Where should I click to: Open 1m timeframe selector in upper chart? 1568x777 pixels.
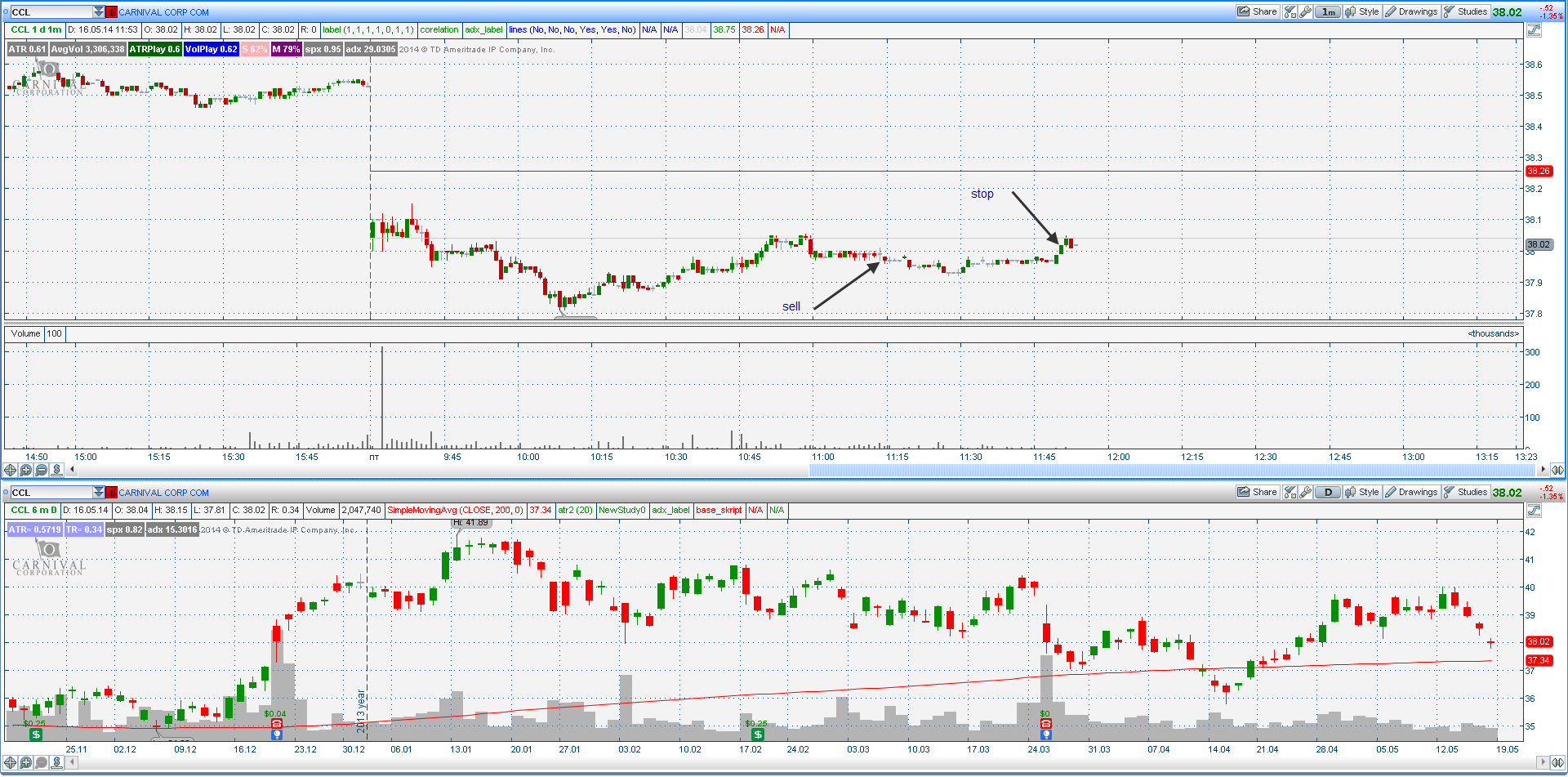[x=1329, y=11]
